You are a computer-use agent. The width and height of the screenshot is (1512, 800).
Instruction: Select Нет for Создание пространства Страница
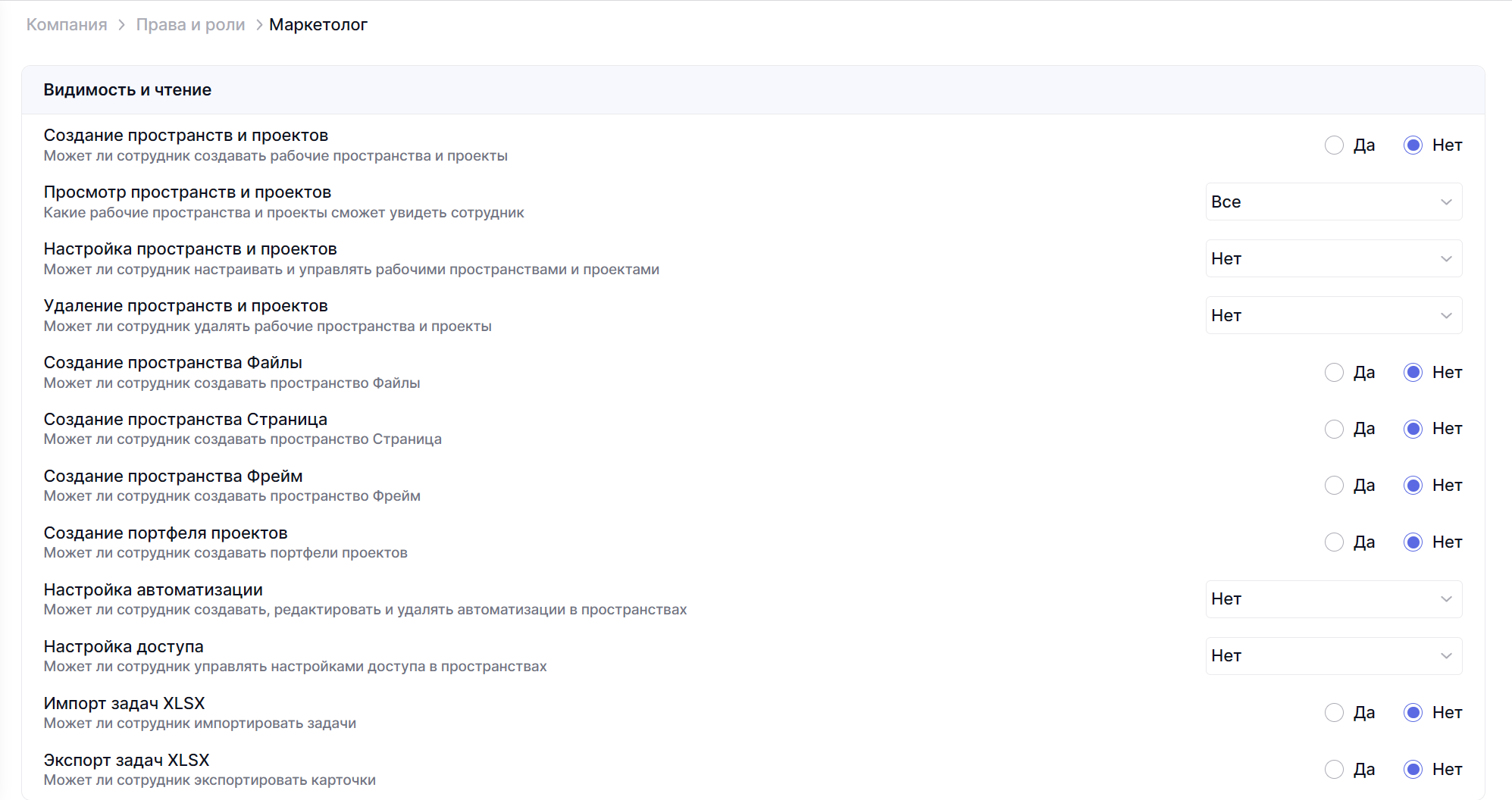coord(1413,429)
